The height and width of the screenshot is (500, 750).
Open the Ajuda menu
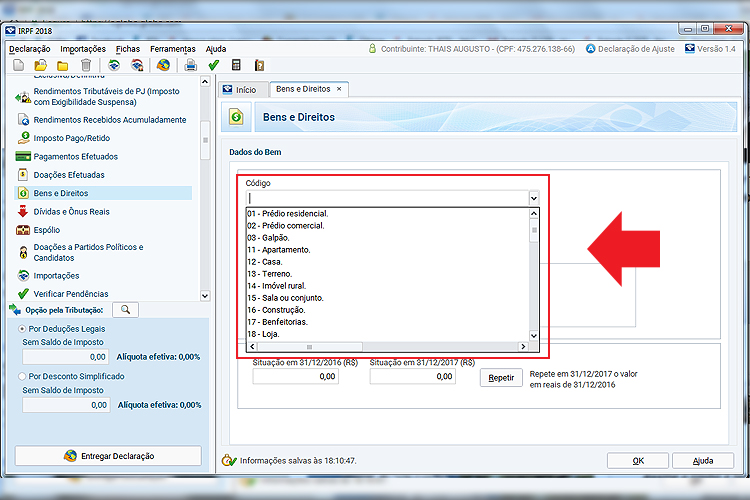(x=216, y=49)
